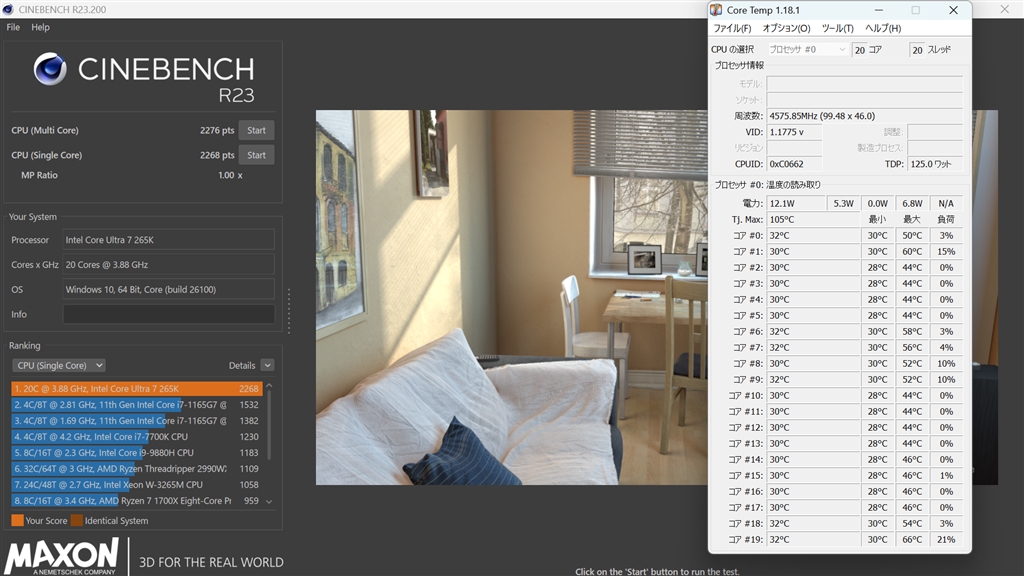The width and height of the screenshot is (1024, 576).
Task: Open the File menu
Action: coord(13,27)
